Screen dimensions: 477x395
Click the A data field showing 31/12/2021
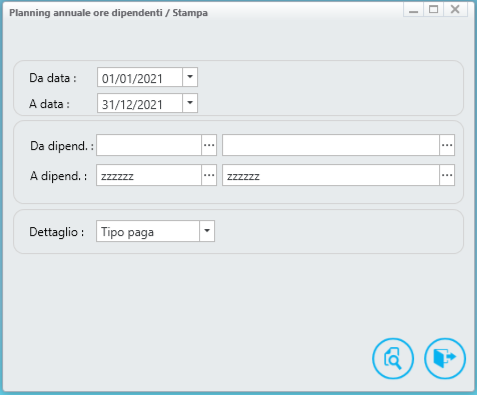[x=140, y=103]
